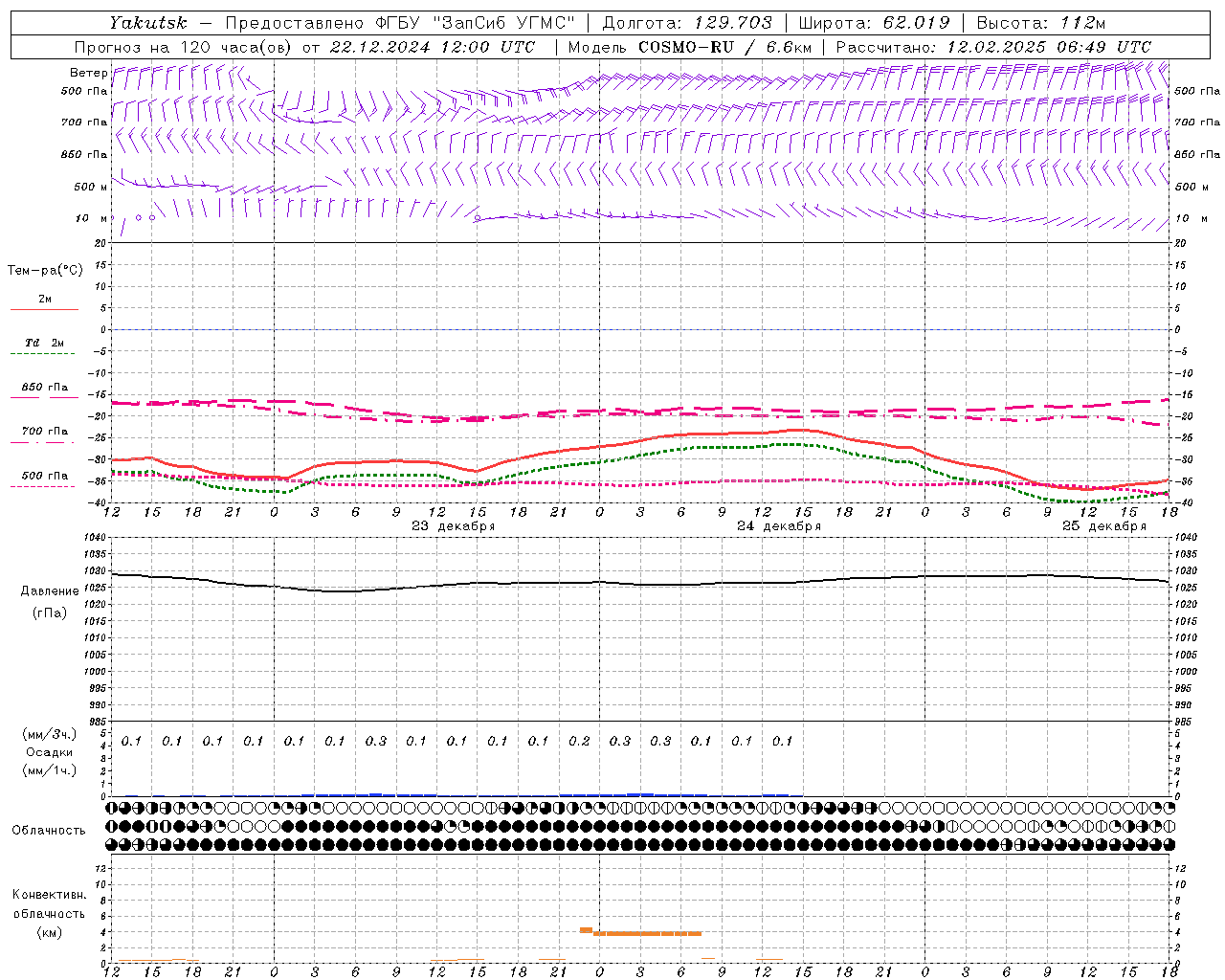Click the Модель COSMO-RU / 6.6км label
Viewport: 1225px width, 980px height.
tap(690, 47)
